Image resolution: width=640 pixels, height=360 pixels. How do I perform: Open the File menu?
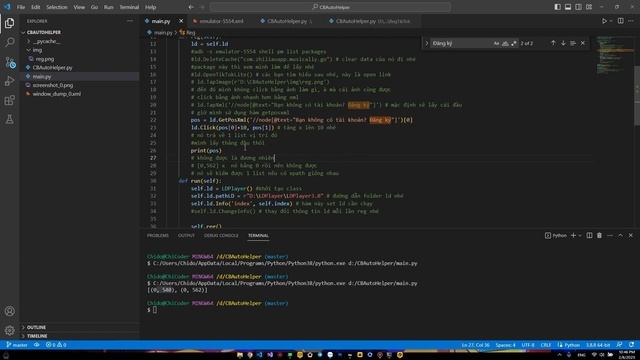point(21,7)
